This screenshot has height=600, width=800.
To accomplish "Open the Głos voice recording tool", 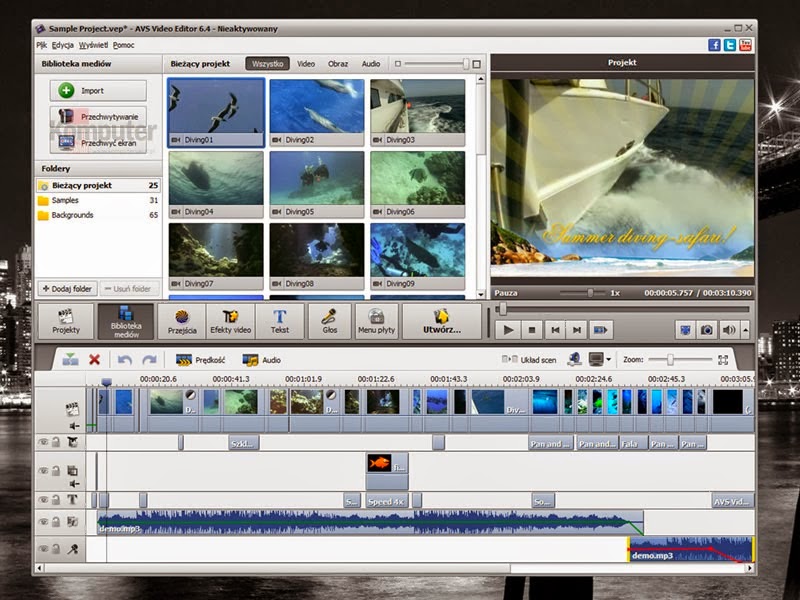I will [328, 322].
